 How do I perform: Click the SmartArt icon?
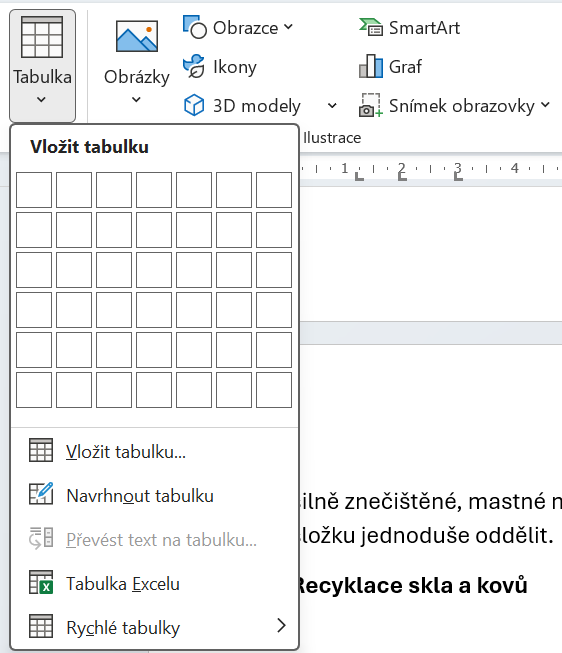pos(371,27)
